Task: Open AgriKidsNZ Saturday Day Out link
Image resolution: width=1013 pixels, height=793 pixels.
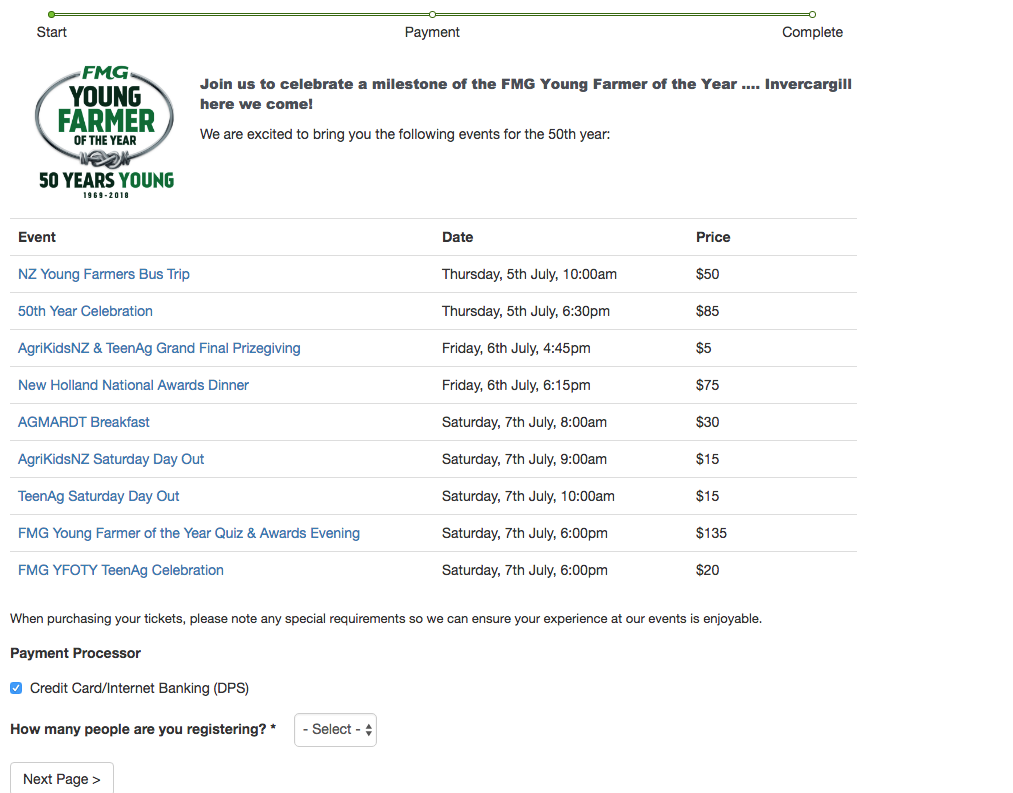Action: pos(111,459)
